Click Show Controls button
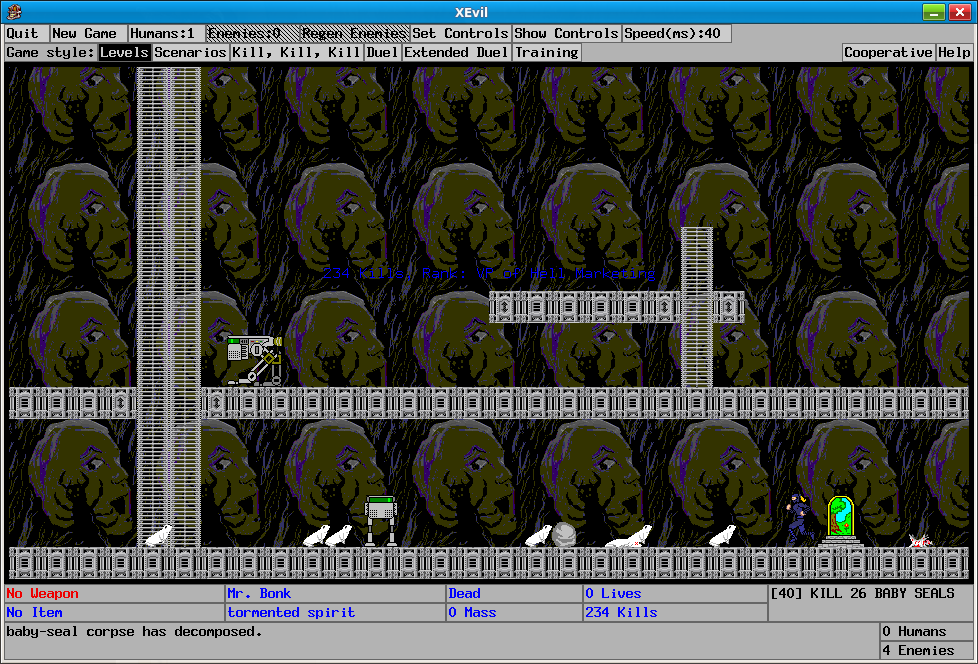 [566, 34]
